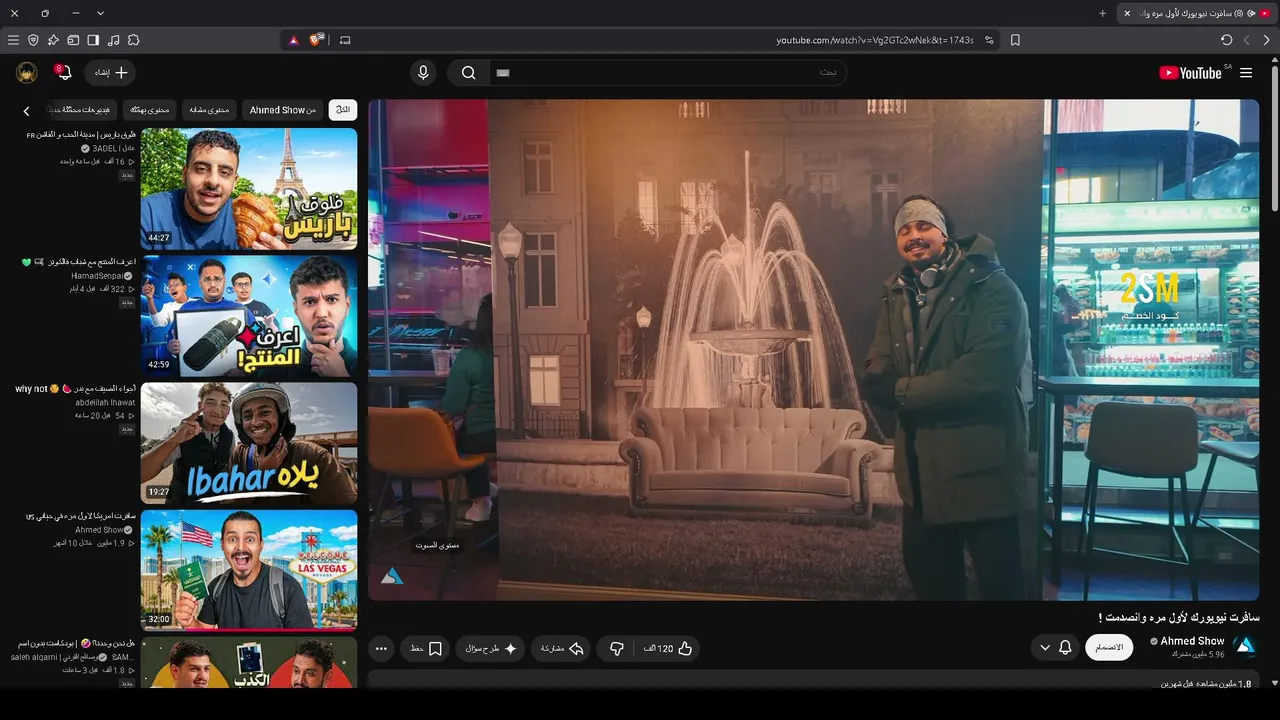Reload the current page
The height and width of the screenshot is (720, 1280).
1227,40
